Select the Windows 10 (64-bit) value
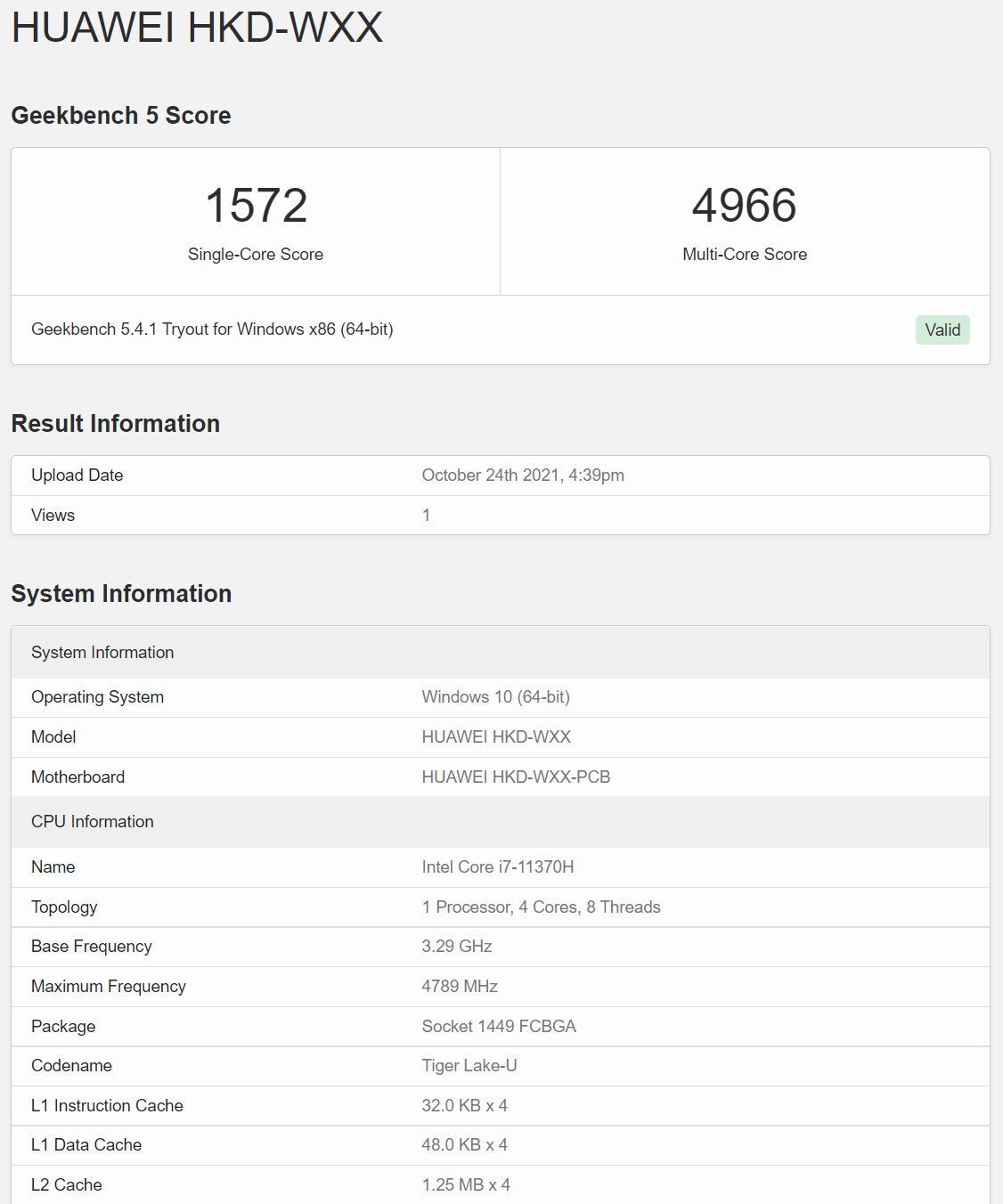Image resolution: width=1003 pixels, height=1204 pixels. click(496, 697)
